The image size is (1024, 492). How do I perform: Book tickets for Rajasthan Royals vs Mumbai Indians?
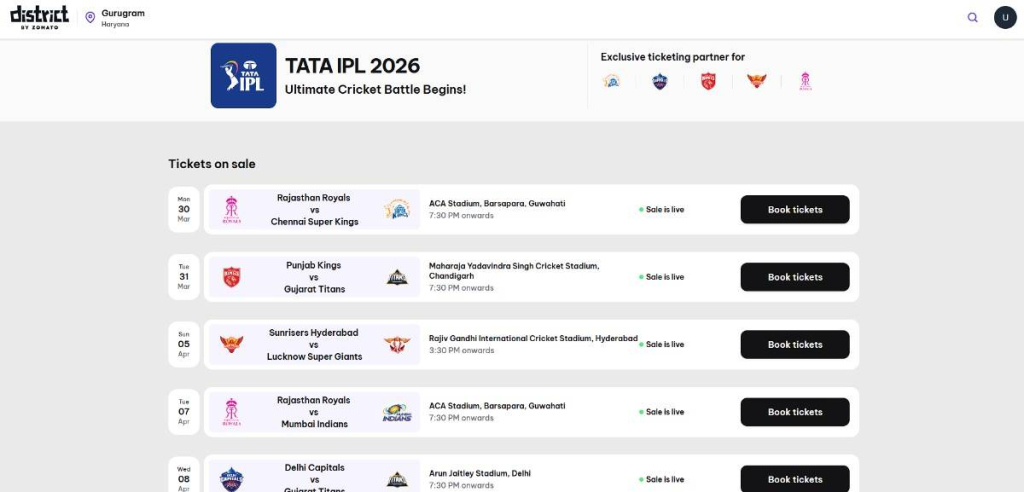click(x=794, y=412)
